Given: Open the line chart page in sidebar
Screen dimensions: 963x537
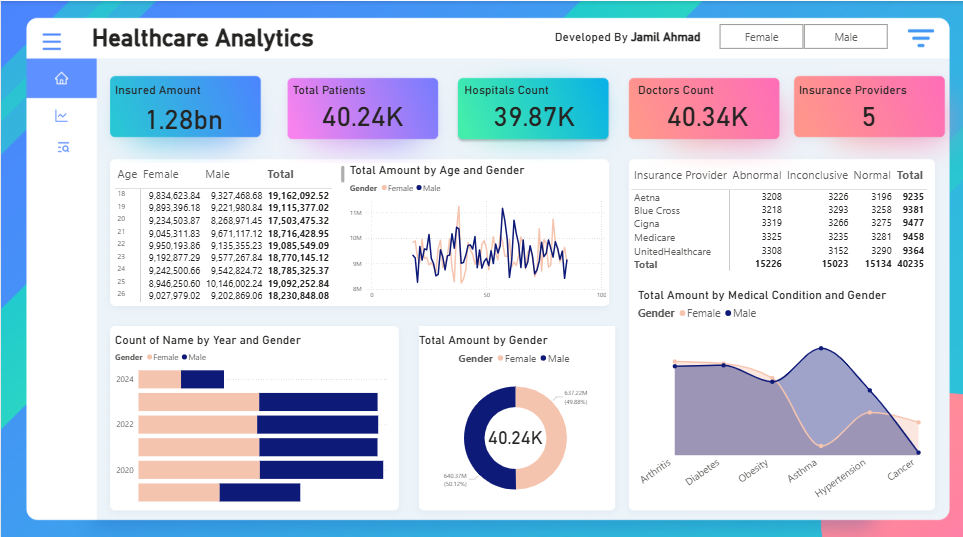Looking at the screenshot, I should coord(62,116).
